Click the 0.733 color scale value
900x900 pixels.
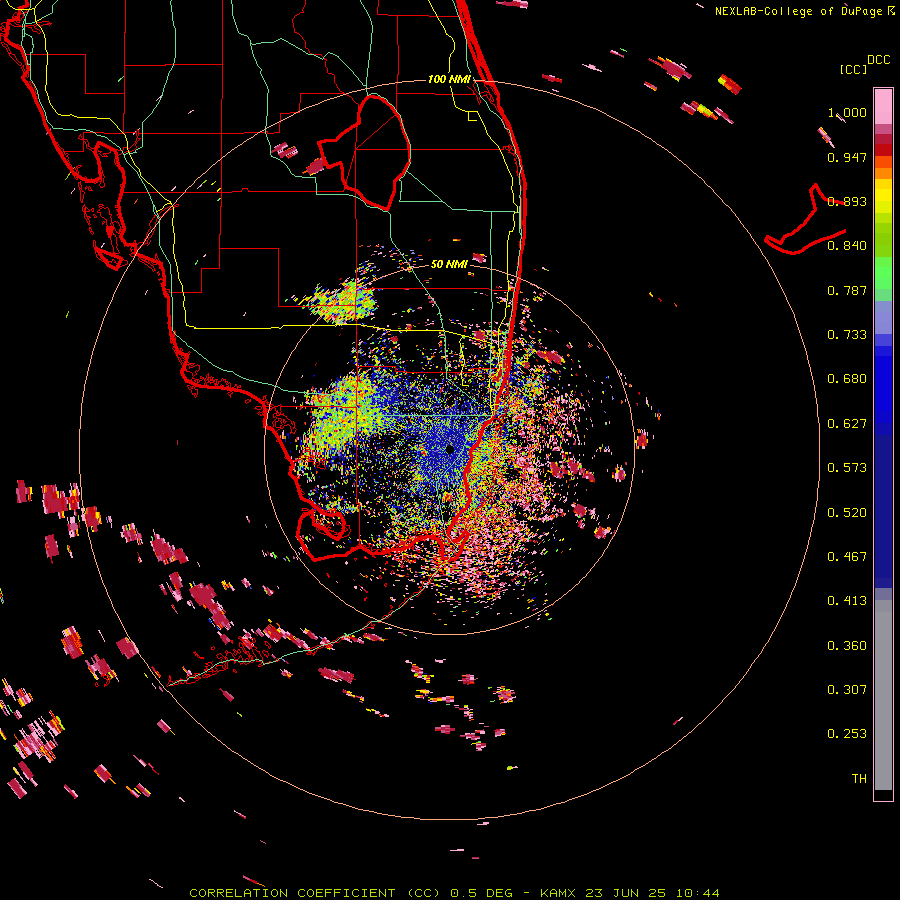(847, 335)
